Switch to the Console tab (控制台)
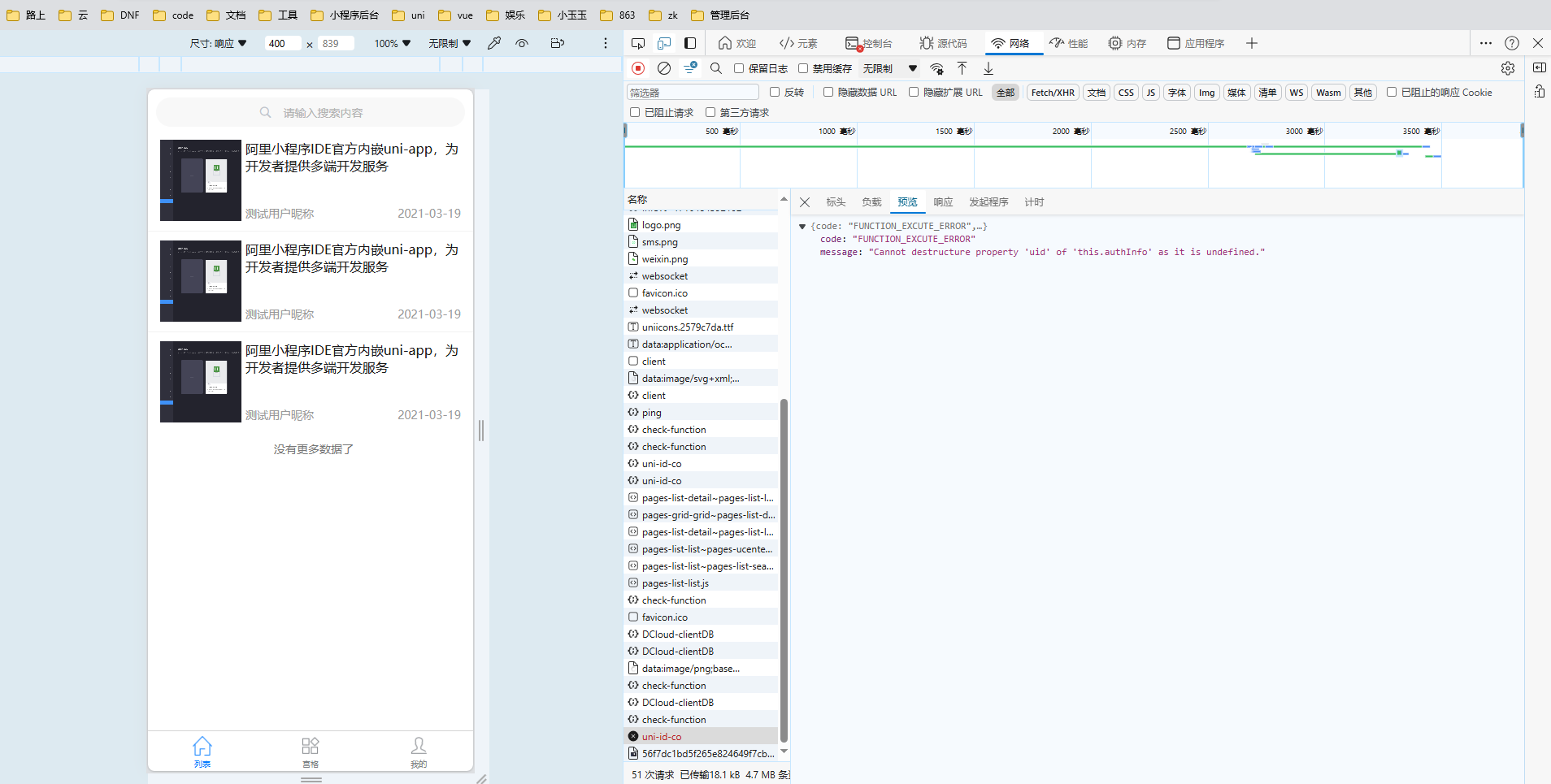The image size is (1551, 784). (869, 43)
